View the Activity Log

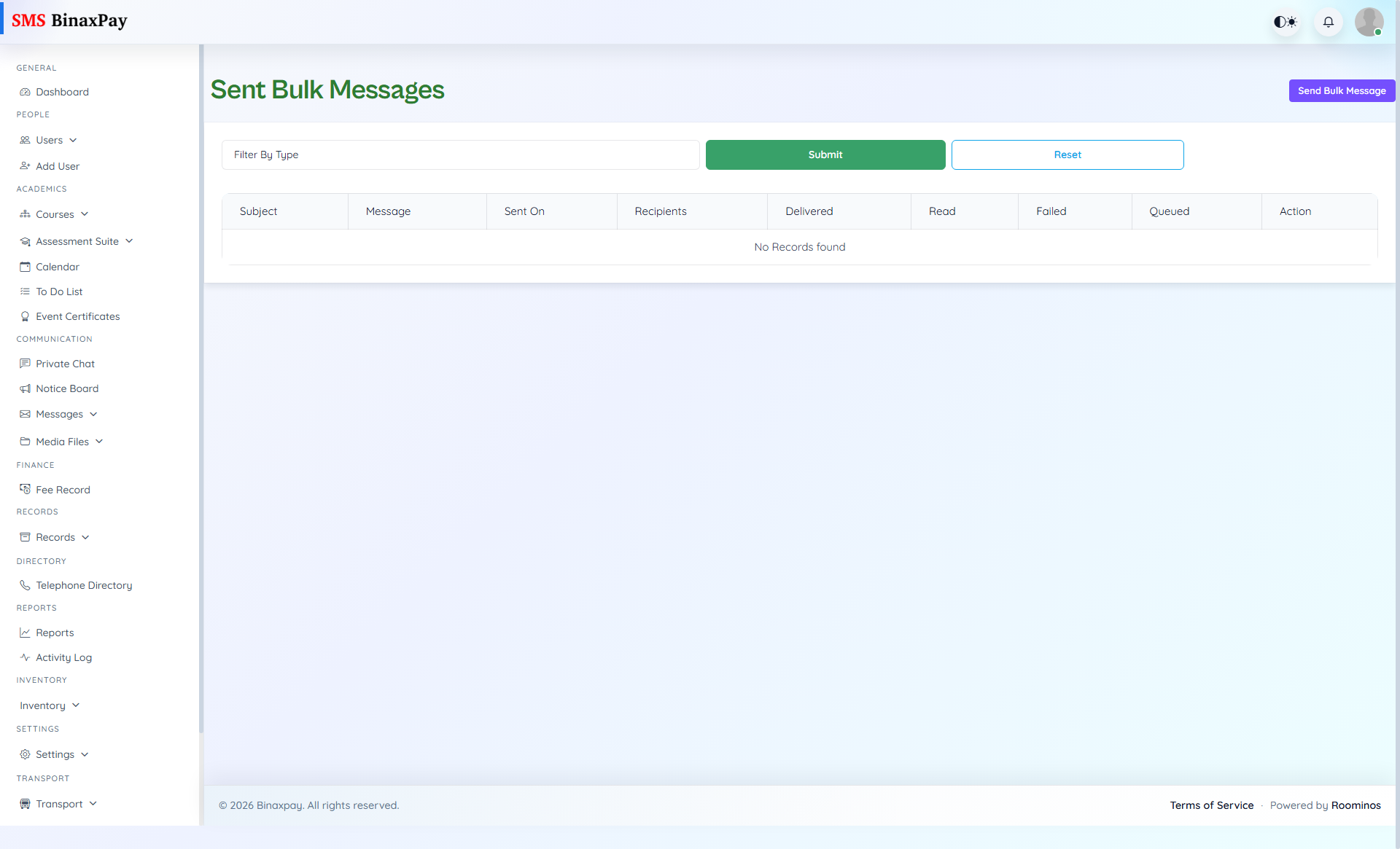point(63,657)
